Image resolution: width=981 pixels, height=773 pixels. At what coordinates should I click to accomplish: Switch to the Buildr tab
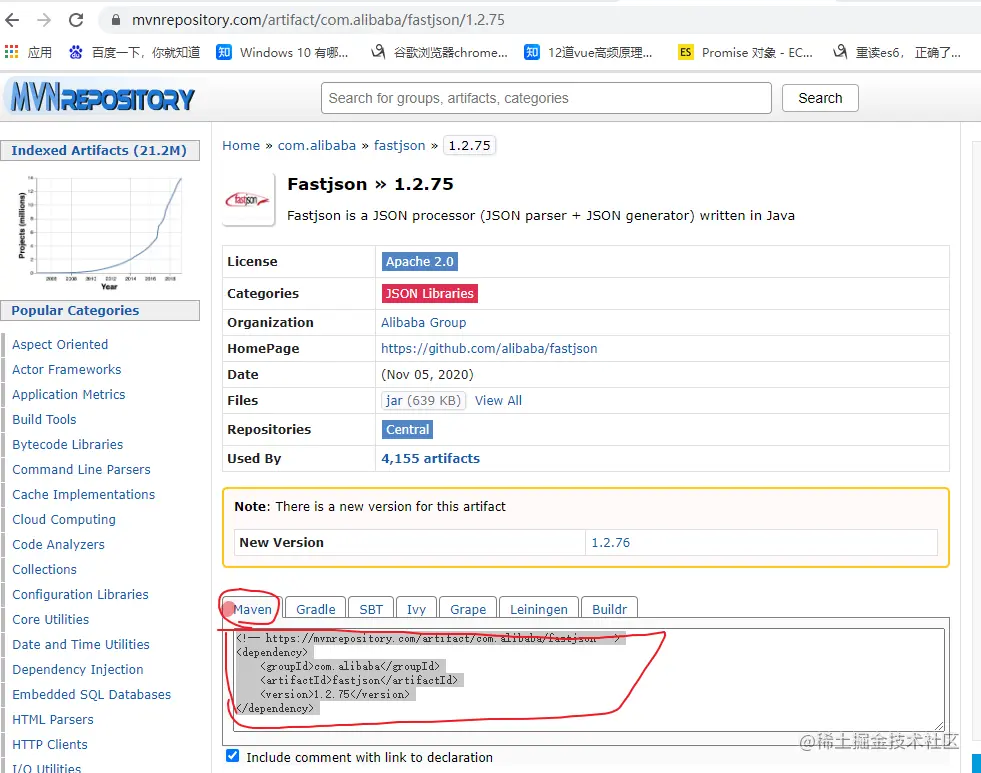609,609
